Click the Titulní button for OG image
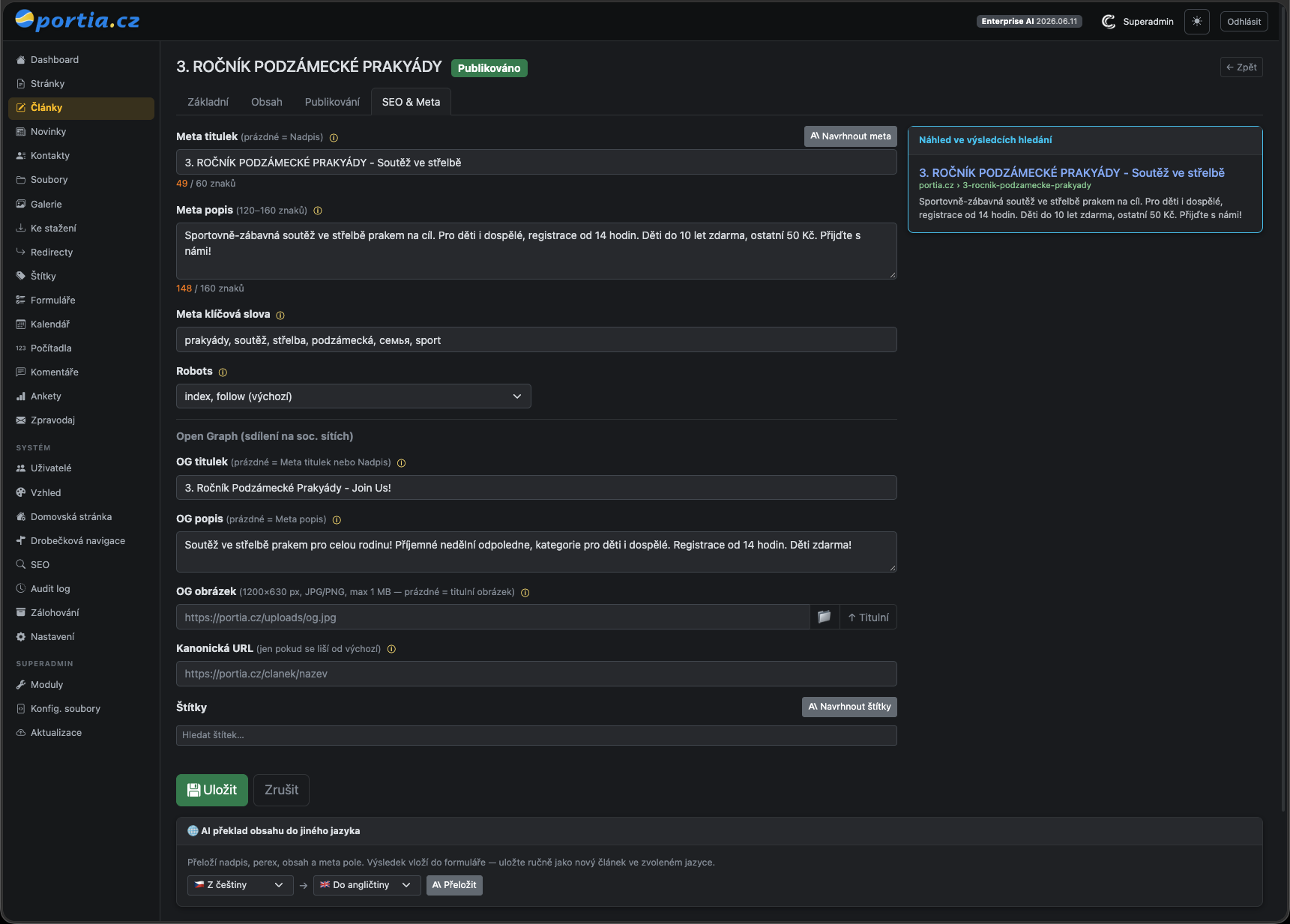Screen dimensions: 1290x924 pyautogui.click(x=868, y=617)
